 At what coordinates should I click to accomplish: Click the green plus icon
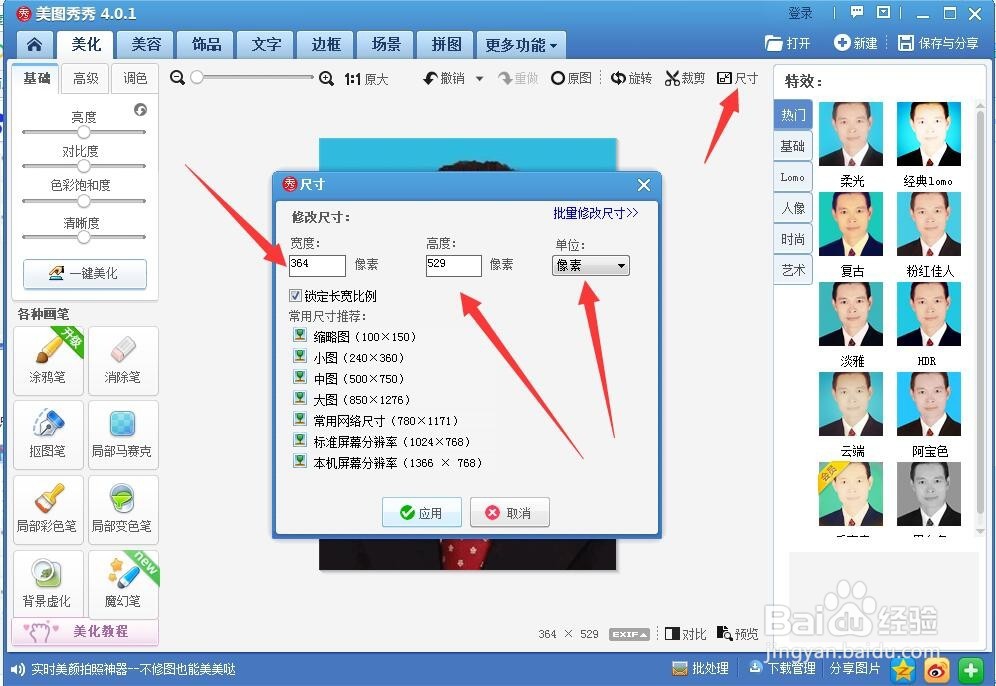(x=971, y=669)
